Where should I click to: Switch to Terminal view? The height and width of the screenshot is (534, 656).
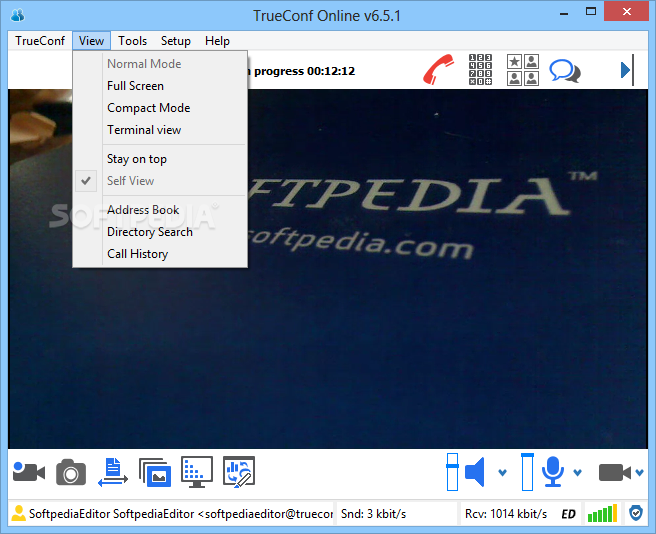click(160, 130)
